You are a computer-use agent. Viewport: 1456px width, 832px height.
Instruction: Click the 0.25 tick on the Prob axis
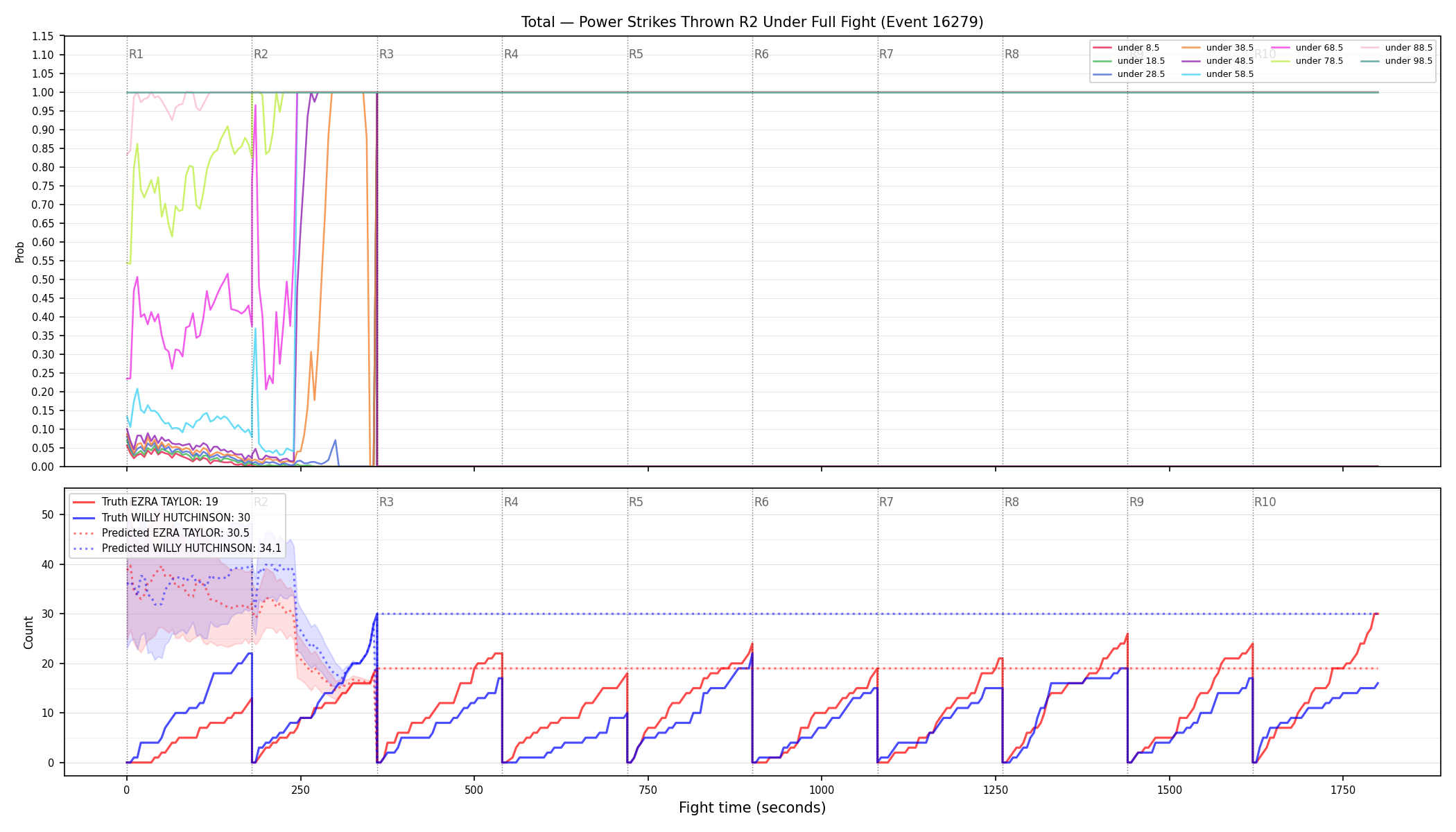pyautogui.click(x=43, y=373)
